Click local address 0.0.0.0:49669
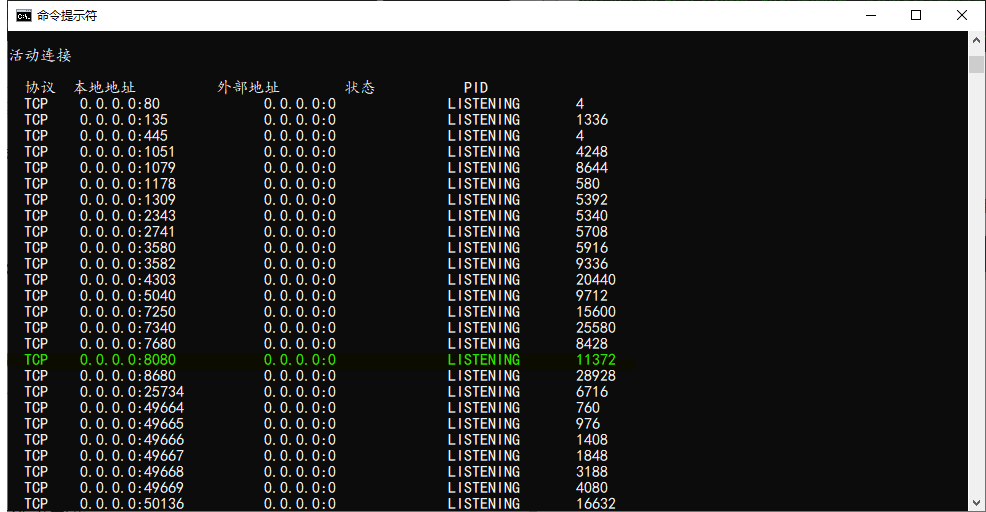This screenshot has height=512, width=986. coord(132,488)
